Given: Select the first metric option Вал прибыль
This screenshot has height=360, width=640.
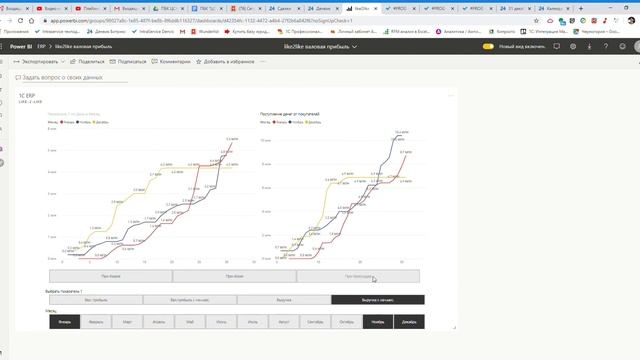Looking at the screenshot, I should (96, 300).
